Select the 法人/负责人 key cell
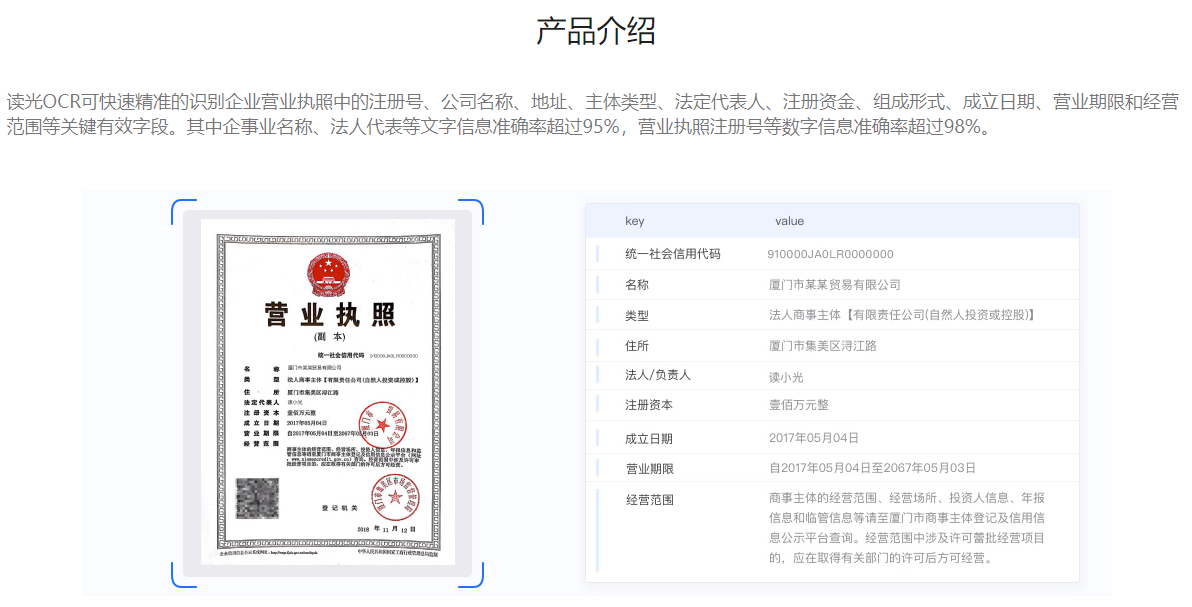 click(x=658, y=375)
